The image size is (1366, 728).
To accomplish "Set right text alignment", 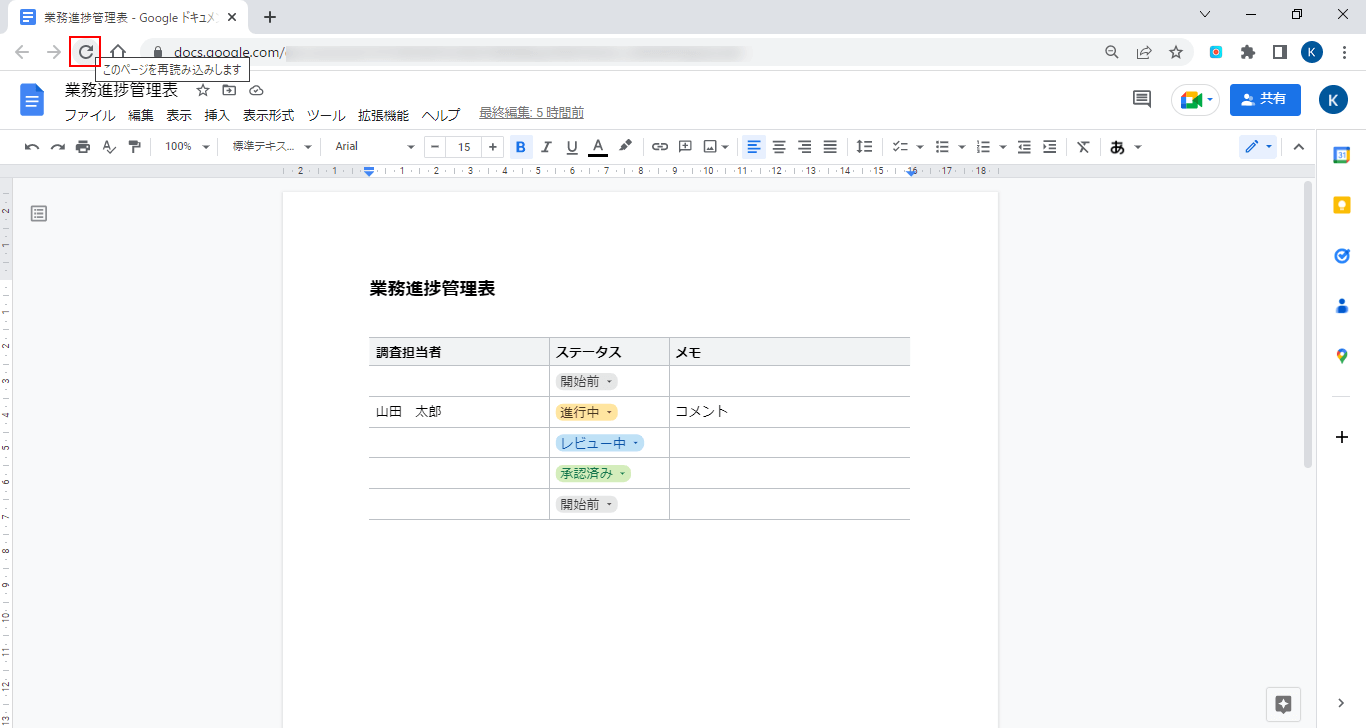I will [x=804, y=147].
